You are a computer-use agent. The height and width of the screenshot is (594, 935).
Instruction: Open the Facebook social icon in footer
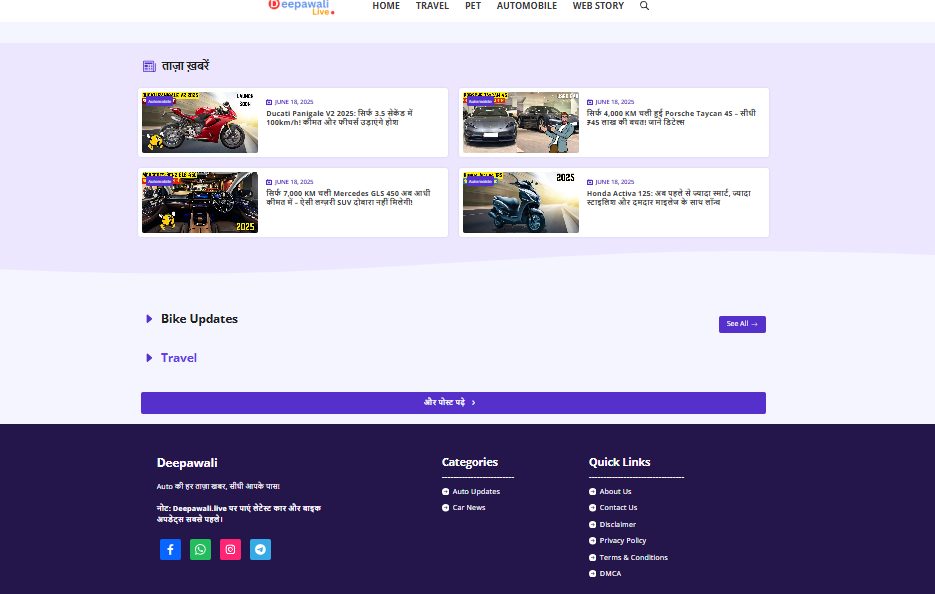(x=171, y=549)
